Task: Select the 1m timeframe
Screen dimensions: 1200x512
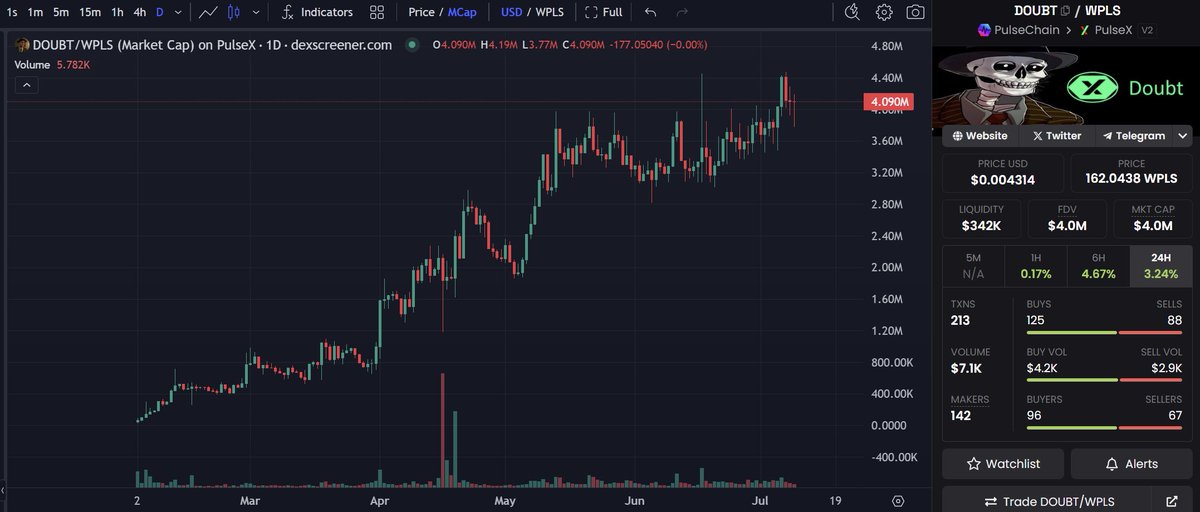Action: coord(35,12)
